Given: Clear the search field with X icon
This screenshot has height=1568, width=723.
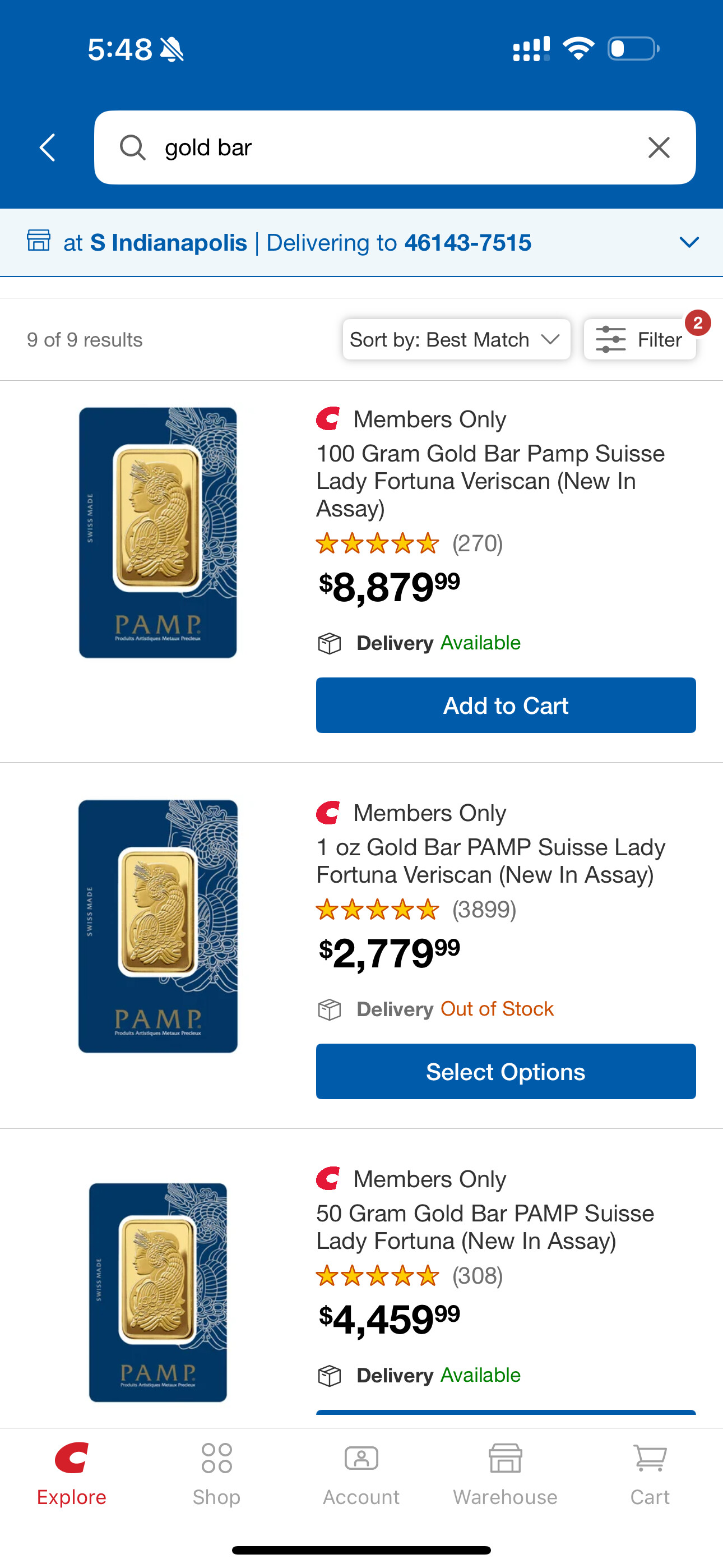Looking at the screenshot, I should coord(659,147).
